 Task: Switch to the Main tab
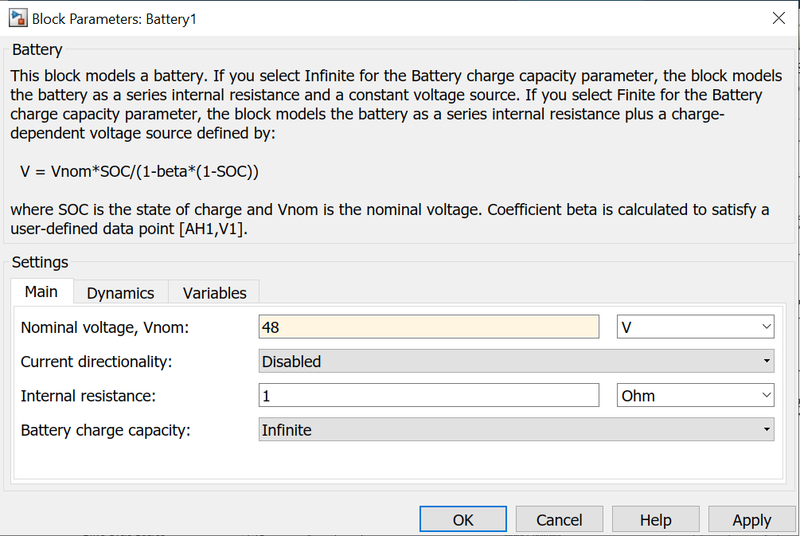(x=41, y=292)
